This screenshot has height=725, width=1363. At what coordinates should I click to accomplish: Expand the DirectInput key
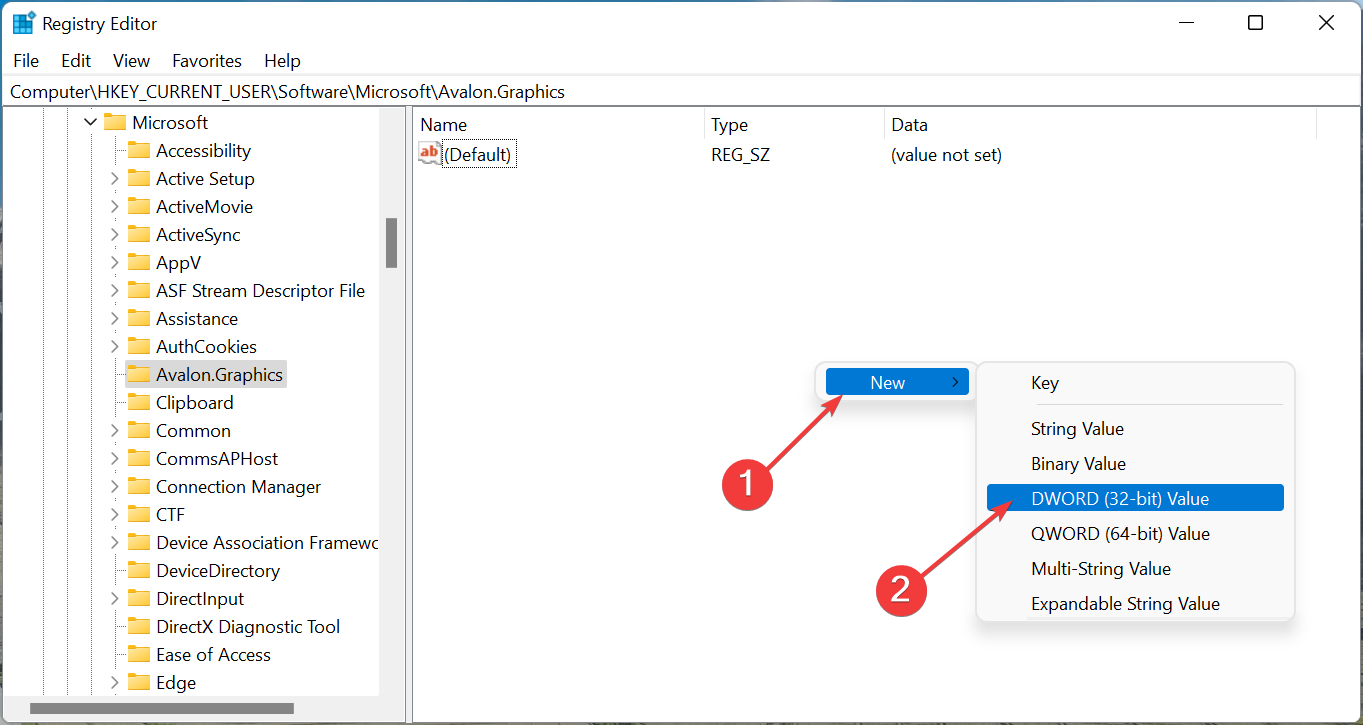click(x=114, y=599)
